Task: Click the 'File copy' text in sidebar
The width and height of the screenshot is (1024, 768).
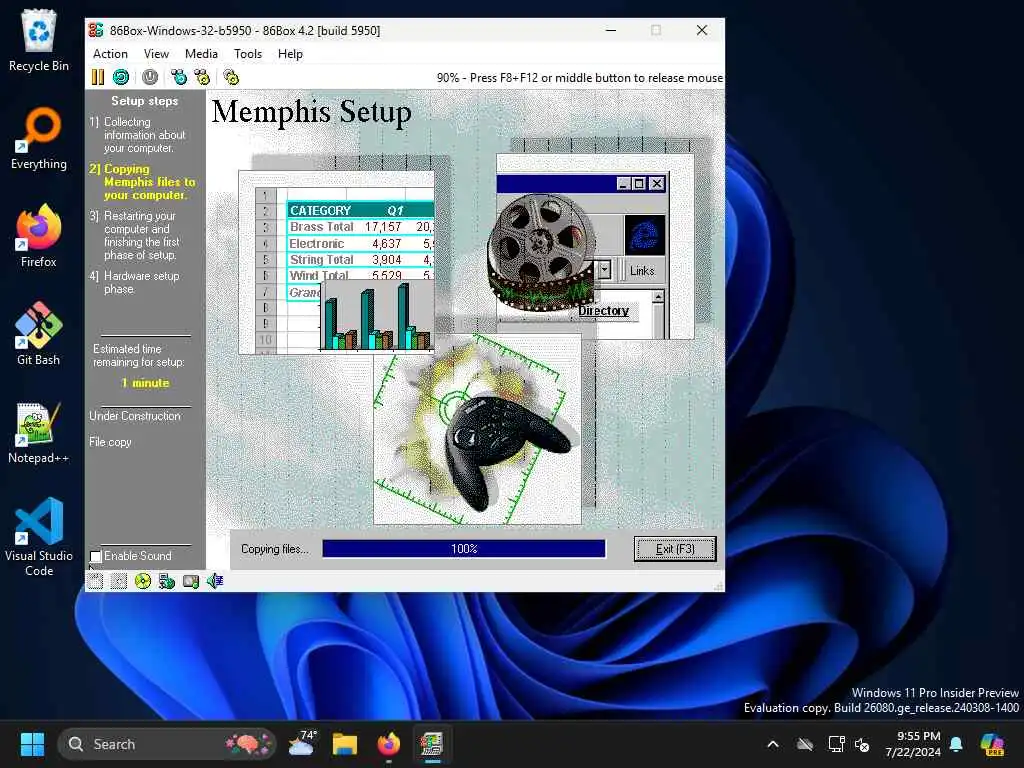Action: point(110,442)
